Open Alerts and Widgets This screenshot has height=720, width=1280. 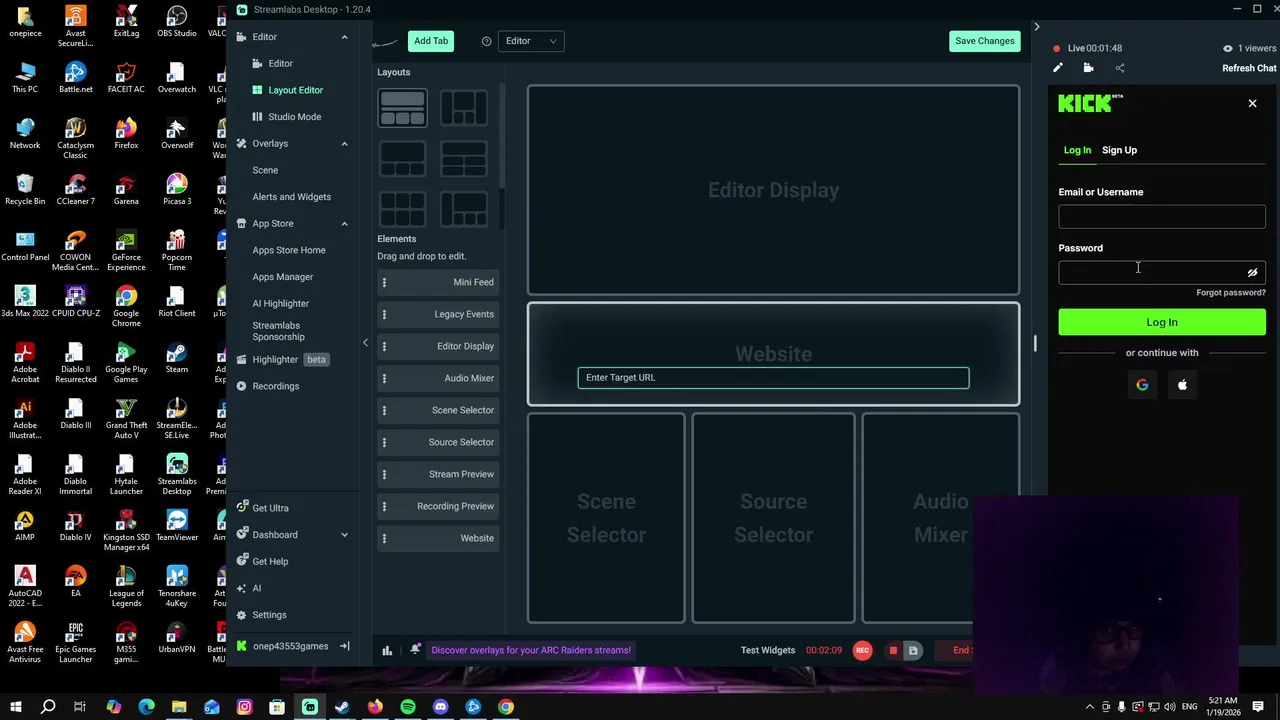click(x=291, y=197)
